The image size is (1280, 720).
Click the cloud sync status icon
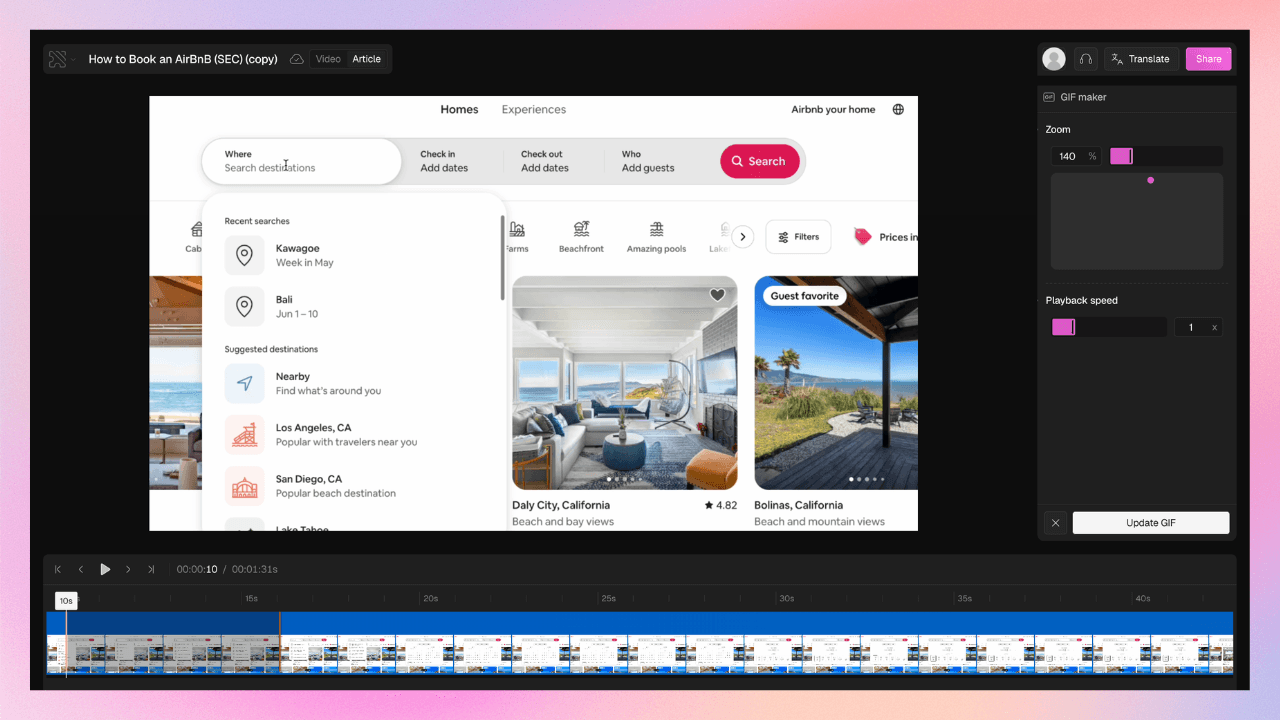tap(297, 59)
